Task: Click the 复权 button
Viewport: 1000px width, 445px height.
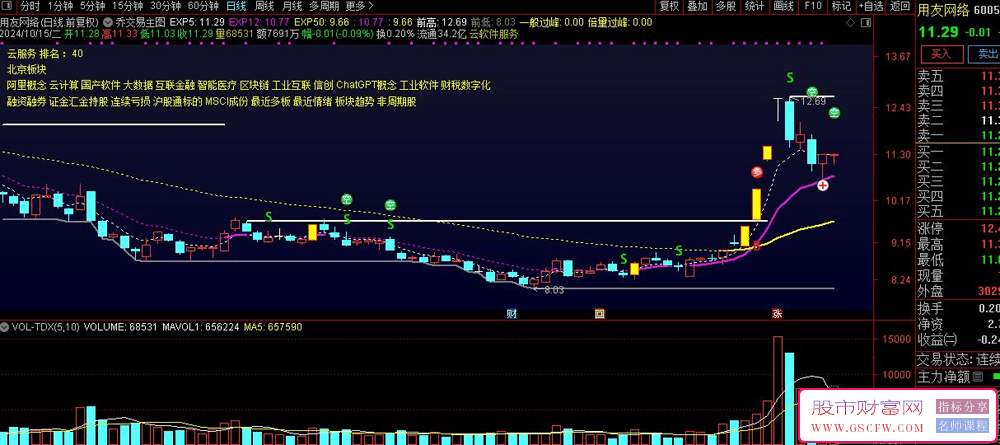Action: [x=669, y=6]
